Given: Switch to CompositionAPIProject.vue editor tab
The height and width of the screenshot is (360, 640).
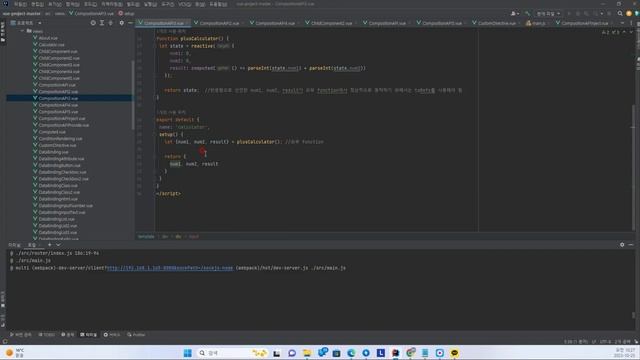Looking at the screenshot, I should [x=584, y=23].
